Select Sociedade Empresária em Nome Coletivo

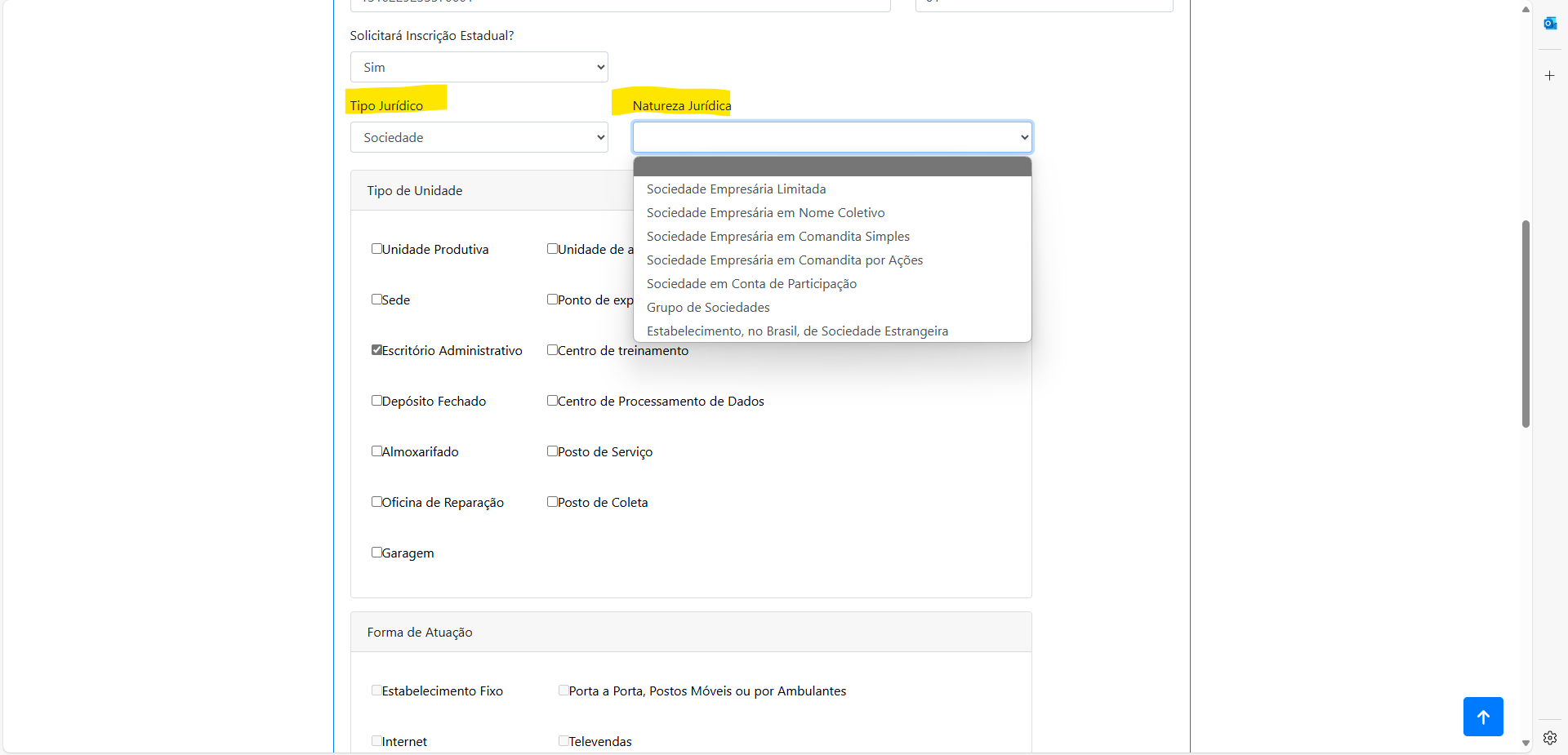pyautogui.click(x=832, y=212)
